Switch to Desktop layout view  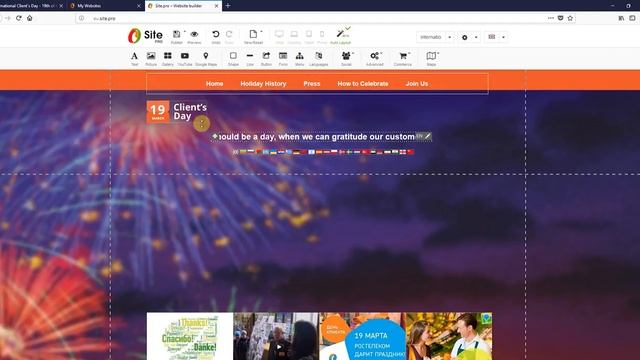coord(294,35)
